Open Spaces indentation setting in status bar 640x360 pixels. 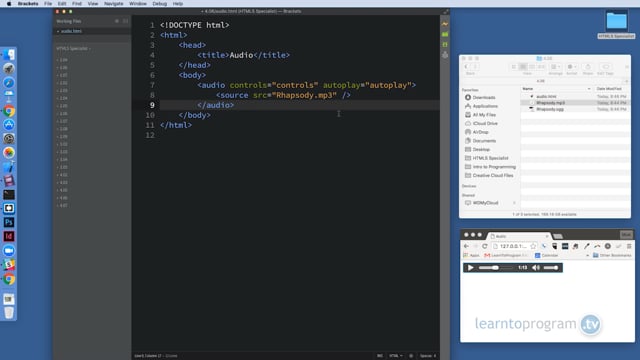(x=428, y=356)
